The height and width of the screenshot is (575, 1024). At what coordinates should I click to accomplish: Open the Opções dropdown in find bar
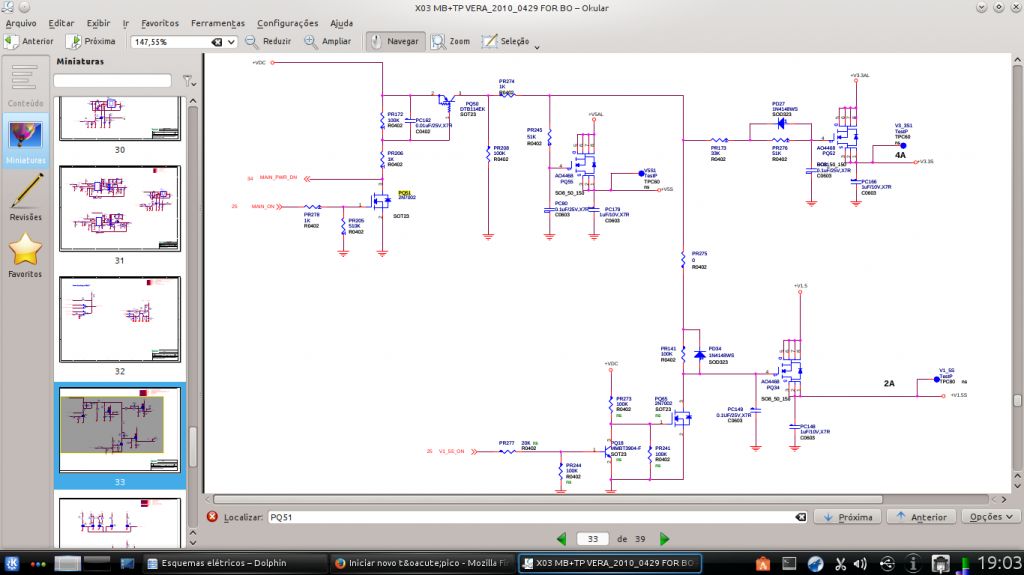(990, 517)
